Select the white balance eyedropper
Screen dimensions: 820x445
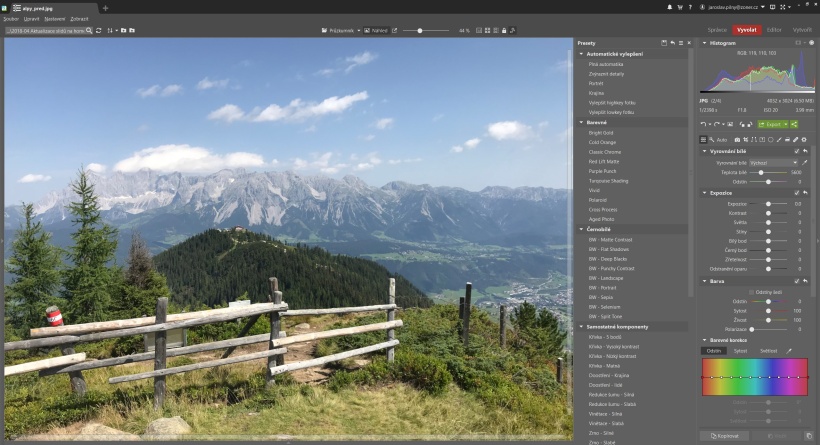pos(805,163)
